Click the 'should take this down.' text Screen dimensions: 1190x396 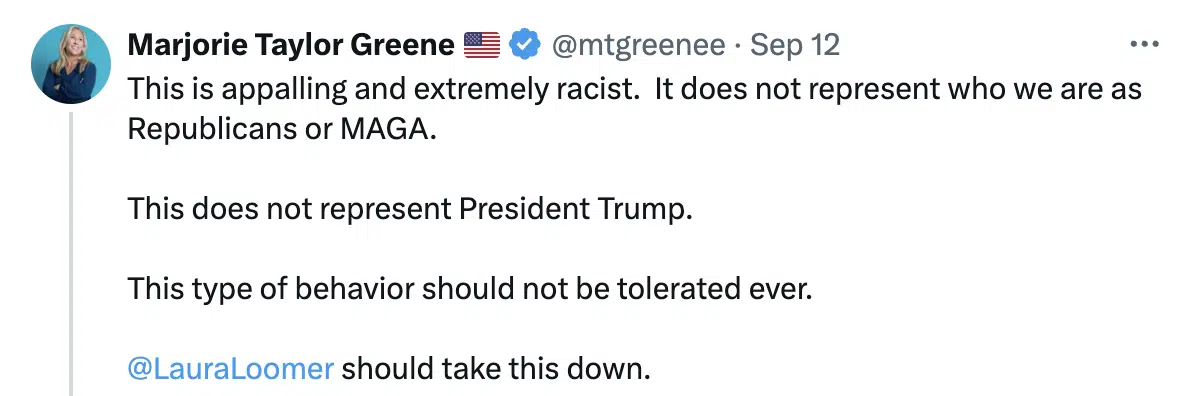pyautogui.click(x=496, y=369)
